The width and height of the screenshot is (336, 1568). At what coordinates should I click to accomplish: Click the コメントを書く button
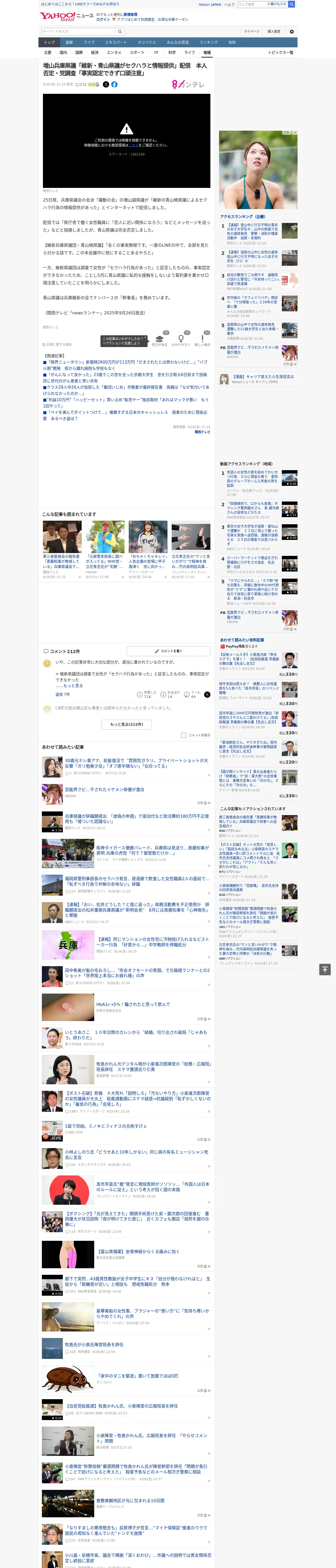point(169,651)
